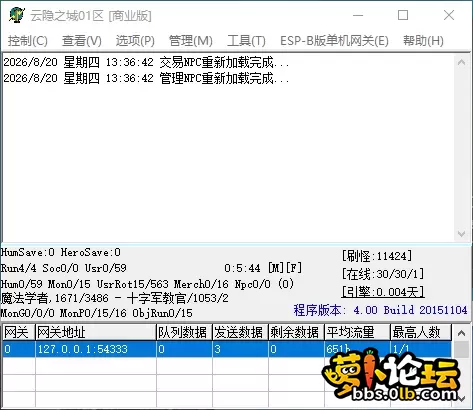Open the 帮助(H) menu
Viewport: 473px width, 410px height.
(423, 41)
